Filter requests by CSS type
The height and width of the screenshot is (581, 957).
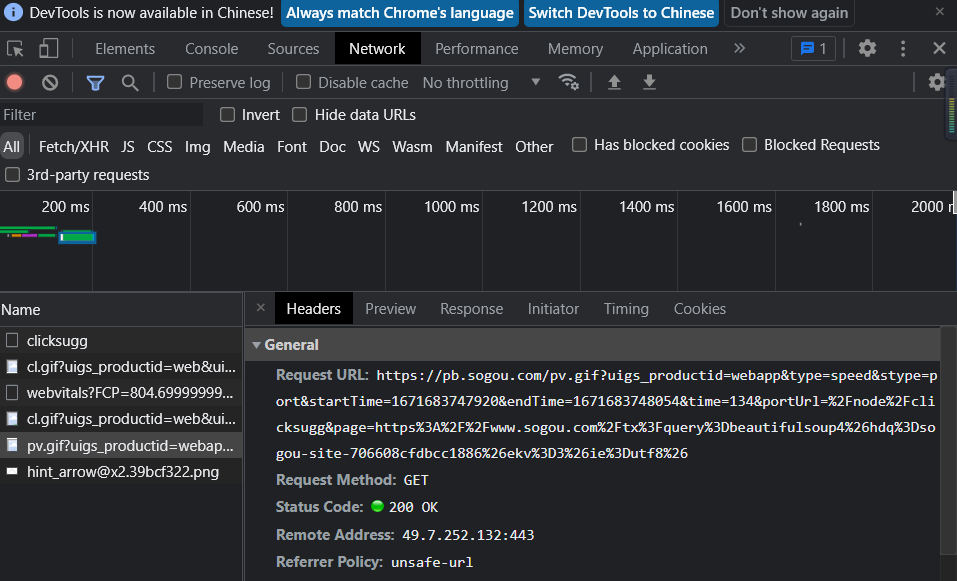coord(160,146)
